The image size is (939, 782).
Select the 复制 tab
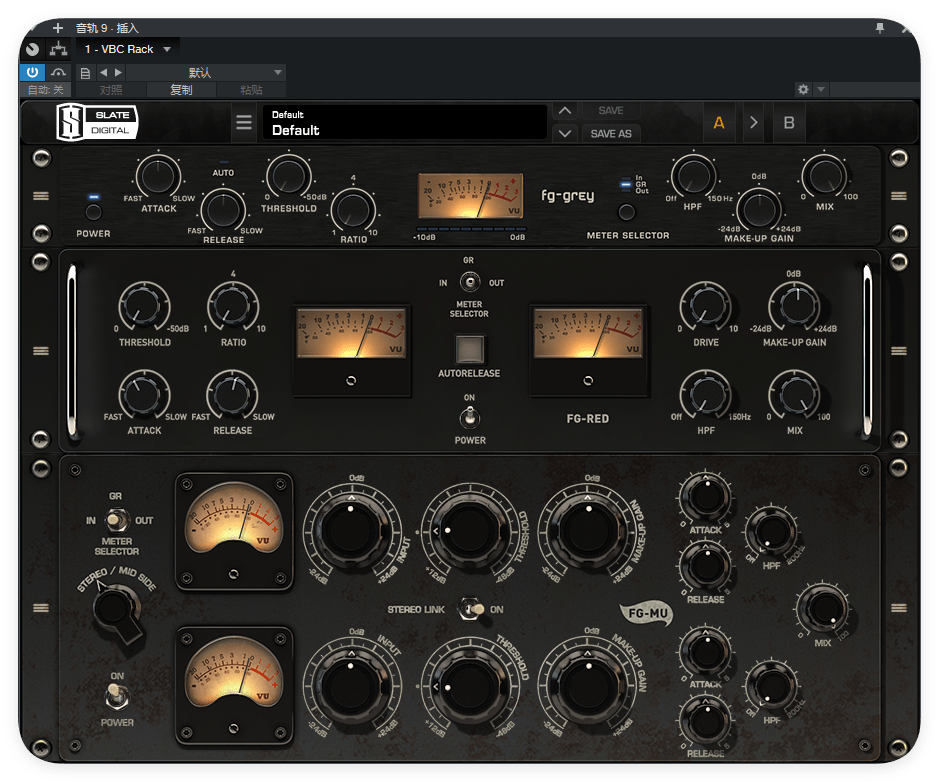point(181,90)
